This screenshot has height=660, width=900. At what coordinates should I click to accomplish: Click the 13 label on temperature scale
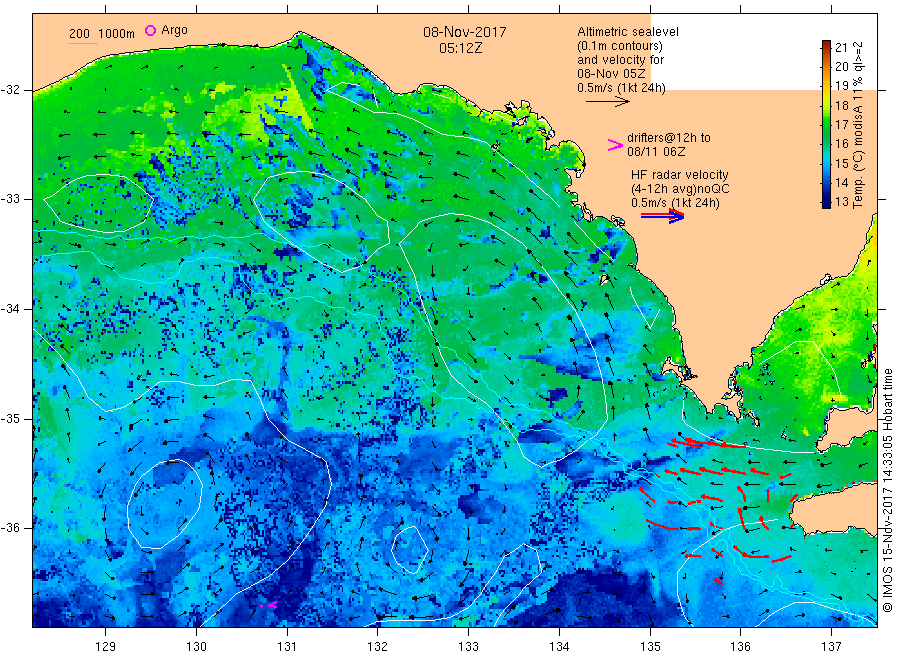click(x=841, y=202)
